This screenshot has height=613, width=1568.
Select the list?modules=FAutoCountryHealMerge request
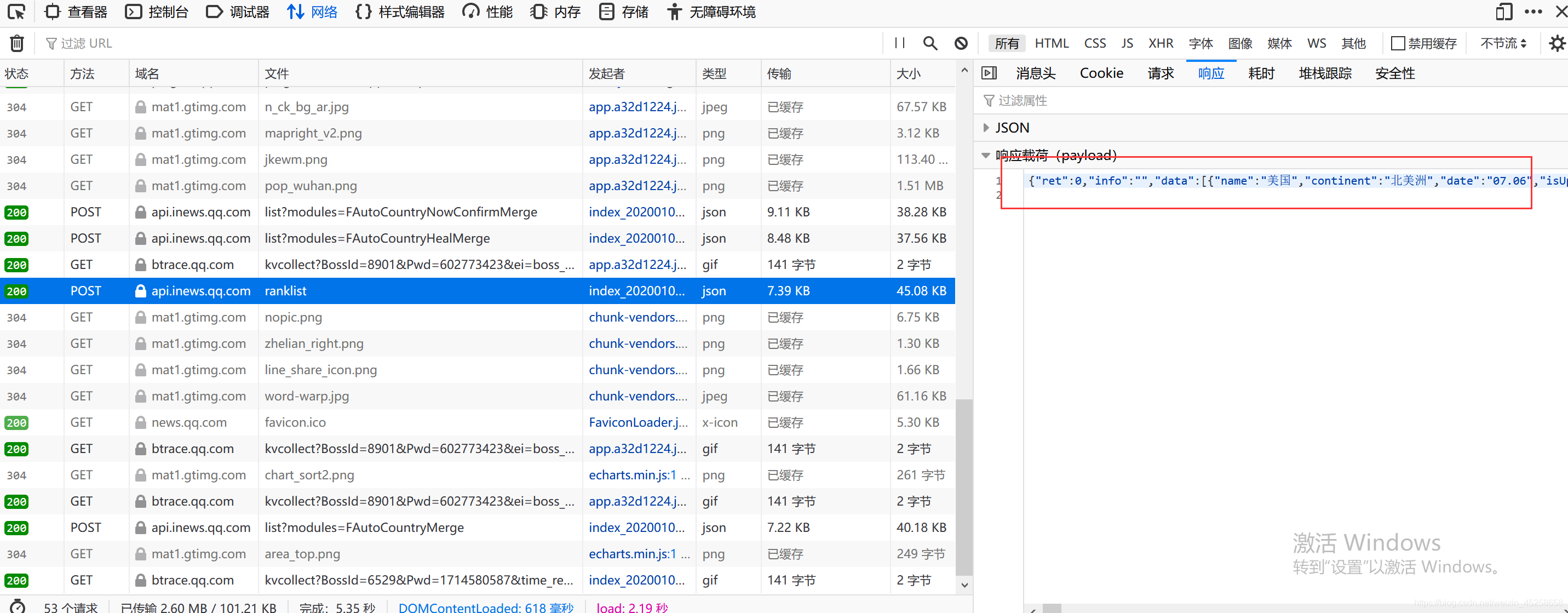coord(477,239)
